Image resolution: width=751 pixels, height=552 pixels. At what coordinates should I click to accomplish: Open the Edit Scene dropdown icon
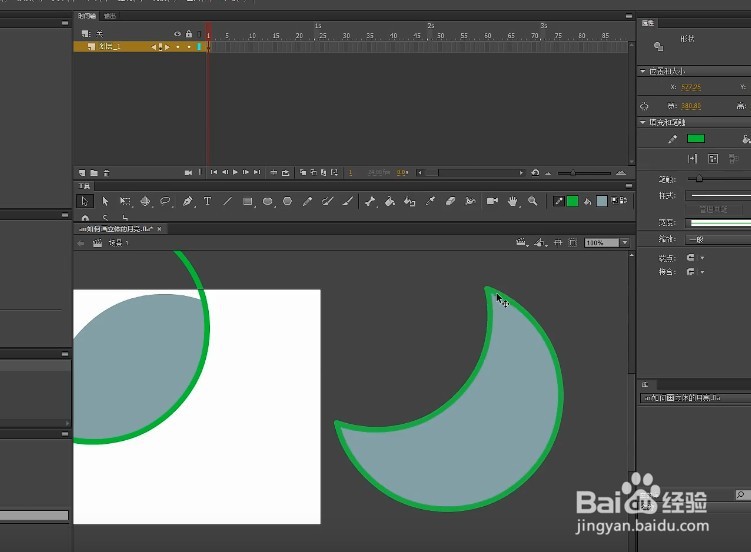tap(522, 243)
